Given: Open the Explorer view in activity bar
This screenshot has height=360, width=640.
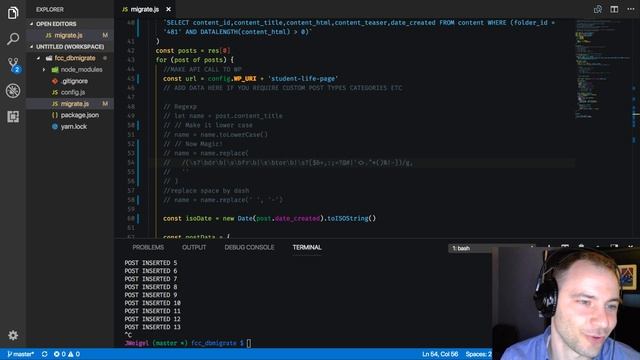Looking at the screenshot, I should 13,13.
